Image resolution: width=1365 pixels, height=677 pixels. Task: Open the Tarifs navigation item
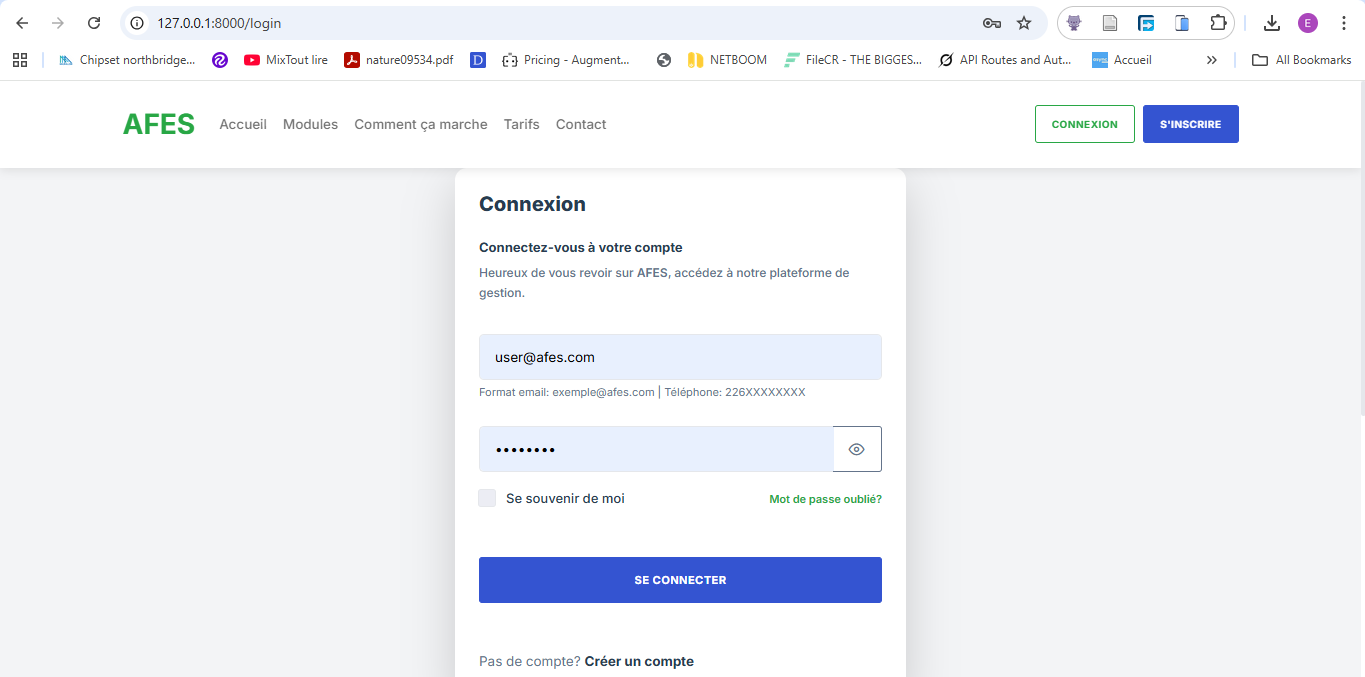click(521, 125)
